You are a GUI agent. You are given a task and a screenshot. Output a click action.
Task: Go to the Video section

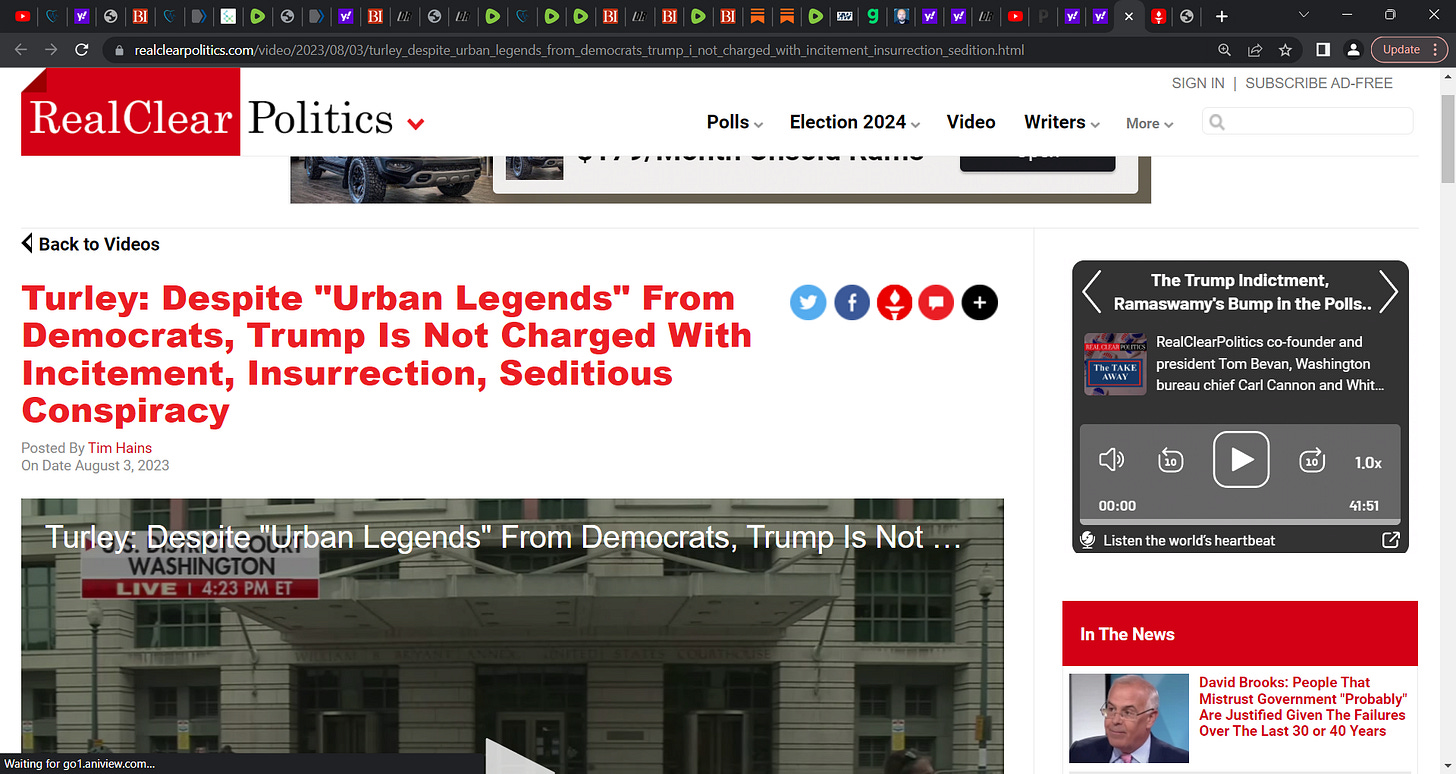(x=971, y=122)
